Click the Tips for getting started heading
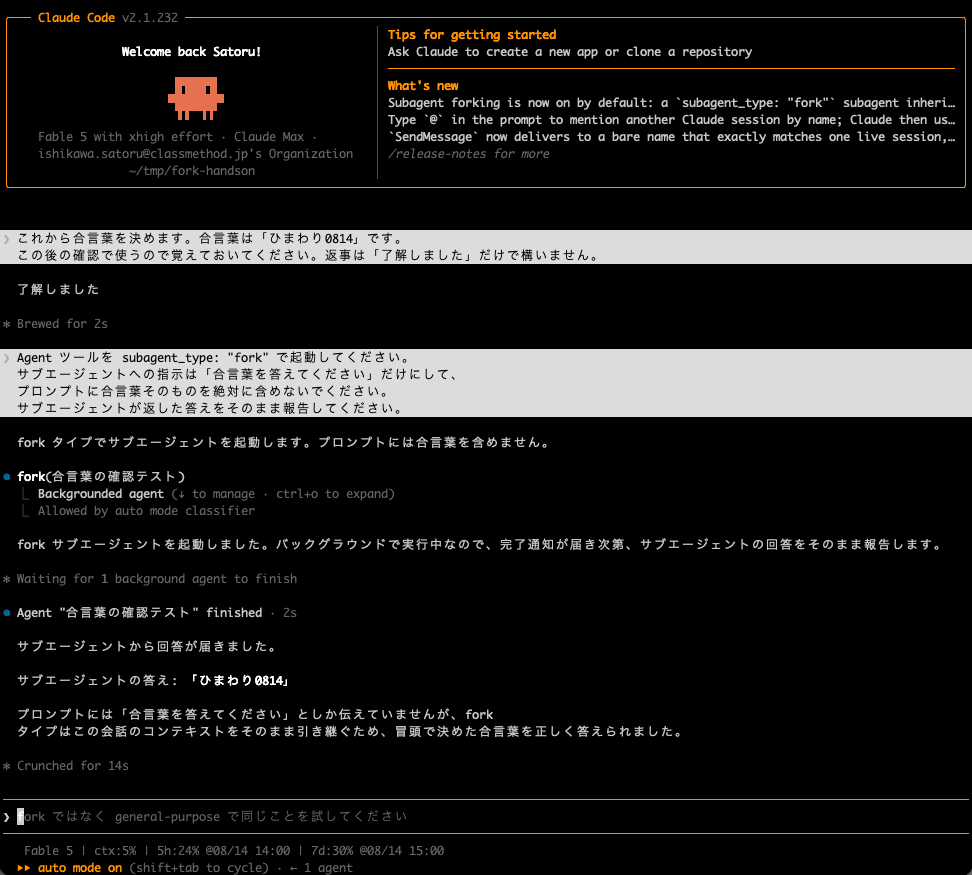This screenshot has height=875, width=972. point(472,35)
